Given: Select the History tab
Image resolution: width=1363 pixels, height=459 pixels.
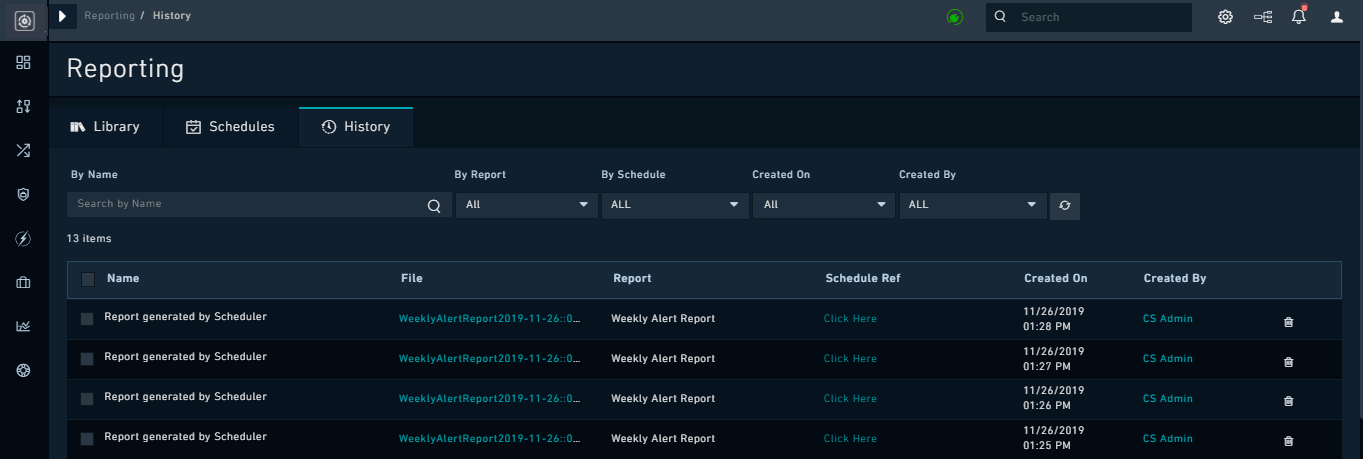Looking at the screenshot, I should coord(356,127).
